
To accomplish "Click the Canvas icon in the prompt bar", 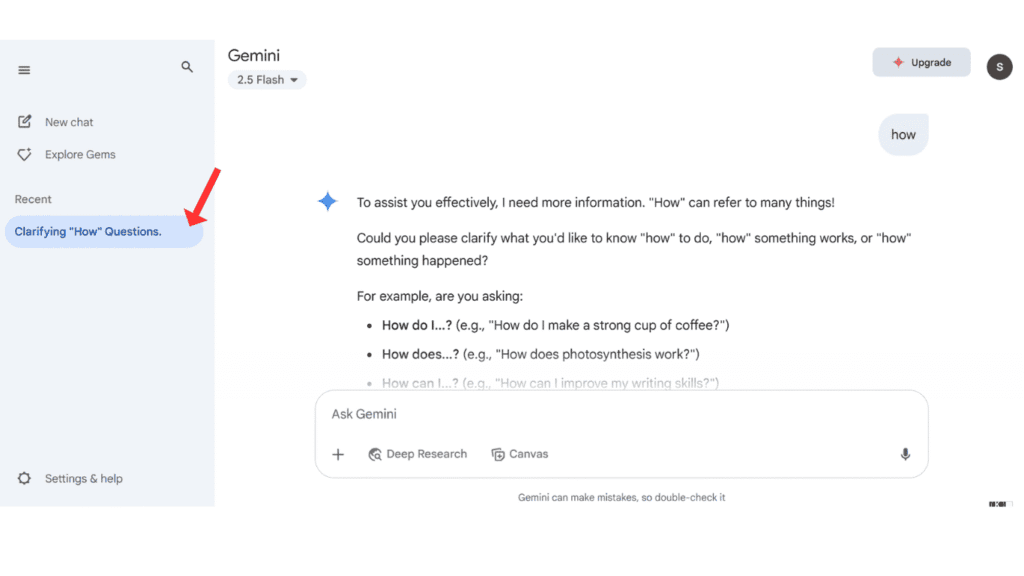I will click(x=497, y=453).
